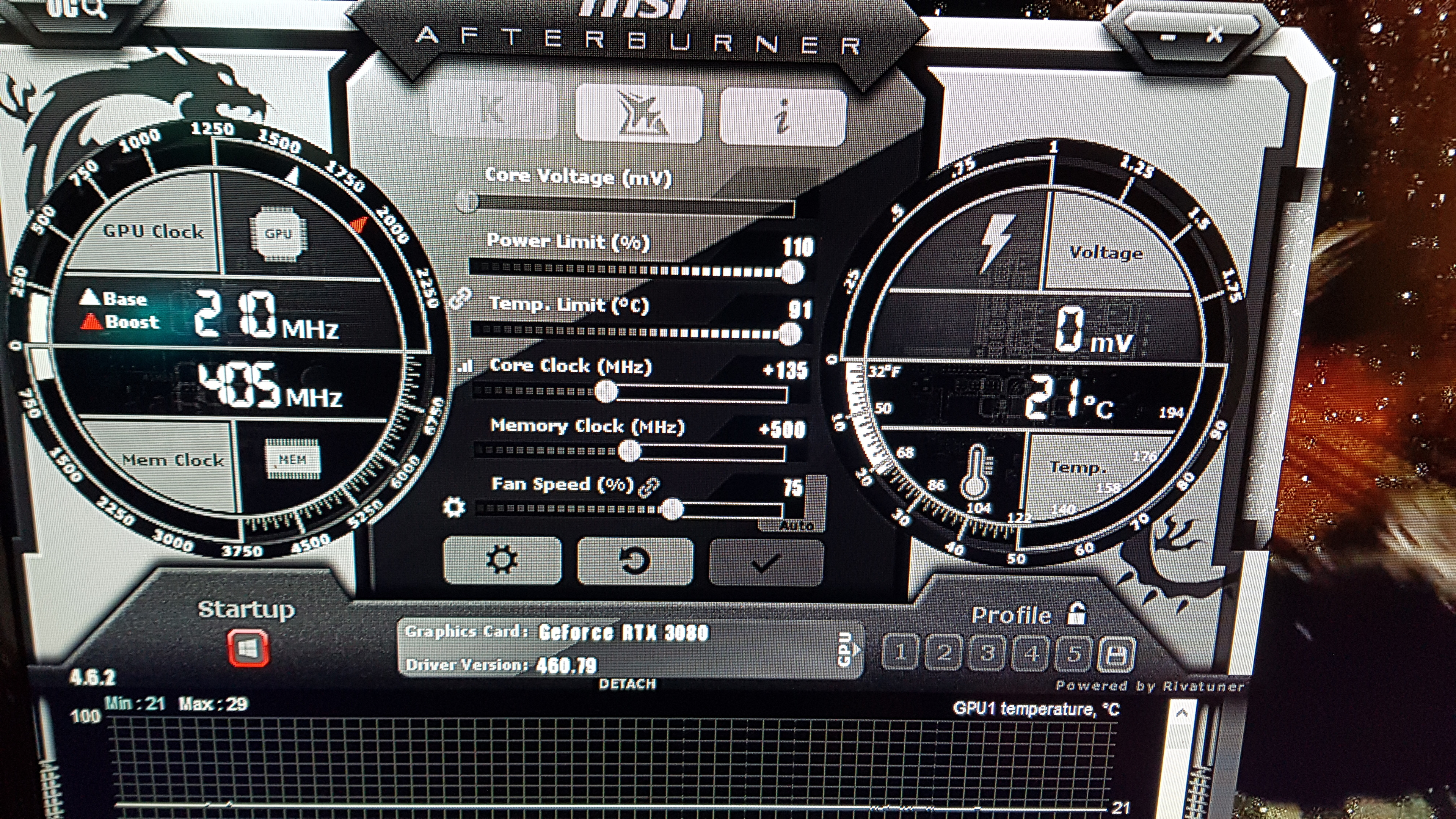Click the 91 temp limit value
The image size is (1456, 819).
click(x=800, y=310)
